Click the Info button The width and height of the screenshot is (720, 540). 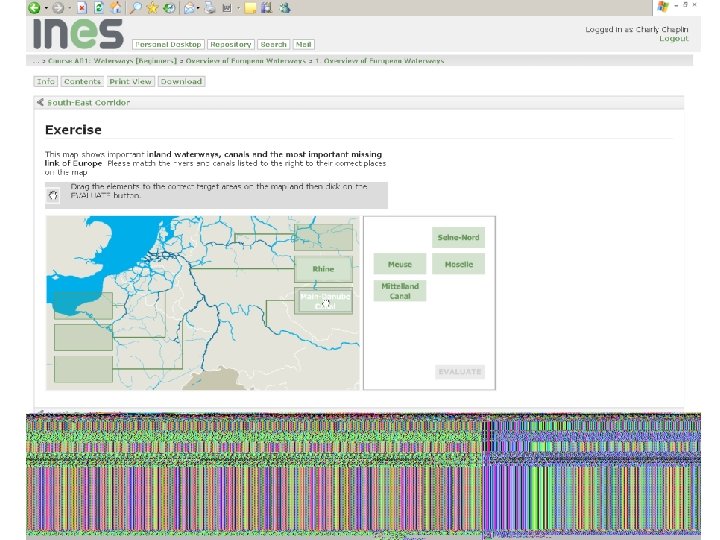pos(45,81)
